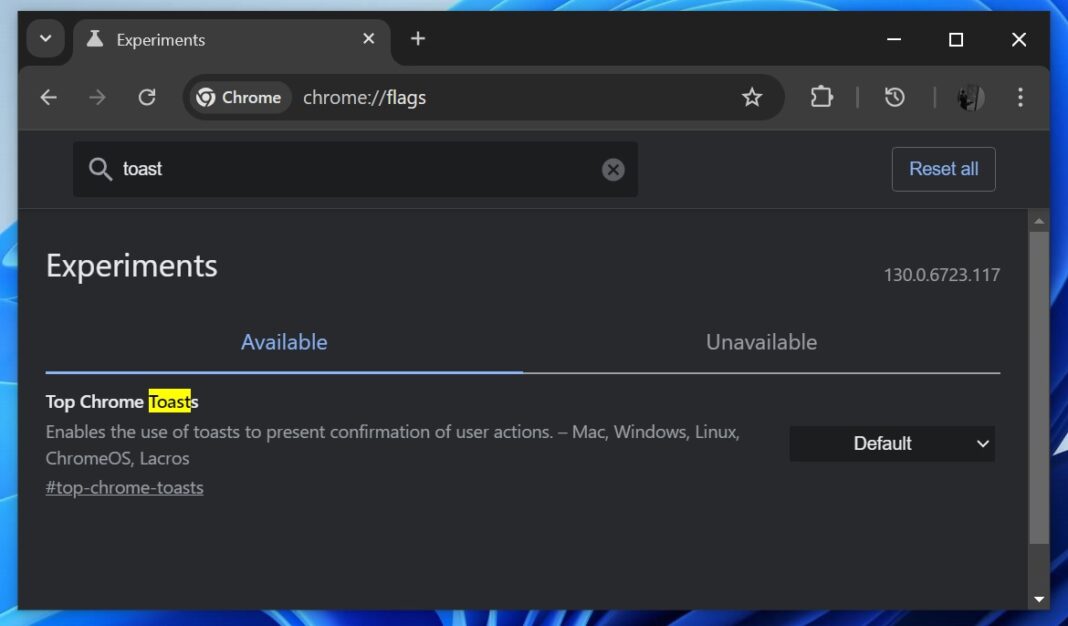1068x626 pixels.
Task: Close the Experiments browser tab
Action: point(368,39)
